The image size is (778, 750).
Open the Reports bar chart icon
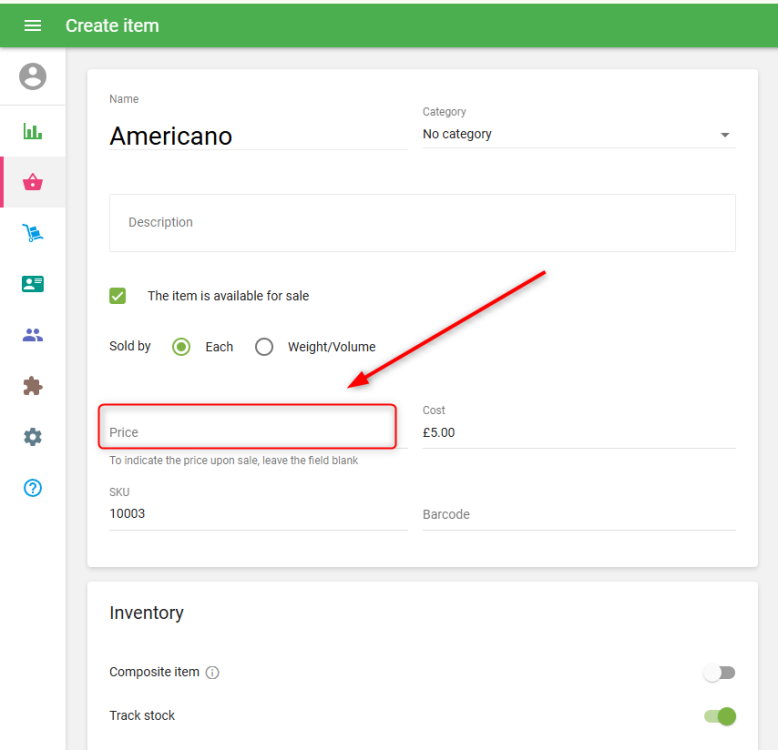[x=33, y=131]
